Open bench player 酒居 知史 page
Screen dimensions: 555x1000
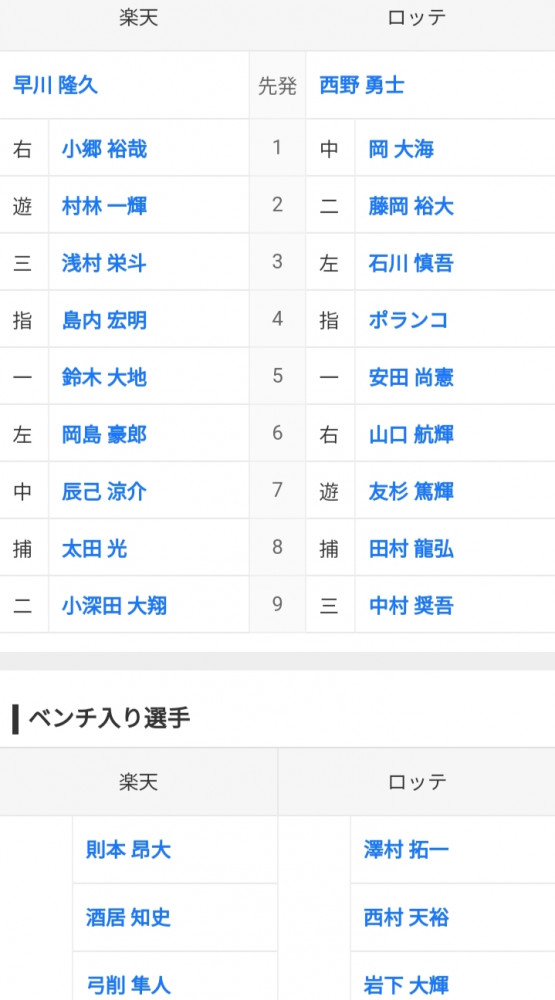point(128,917)
